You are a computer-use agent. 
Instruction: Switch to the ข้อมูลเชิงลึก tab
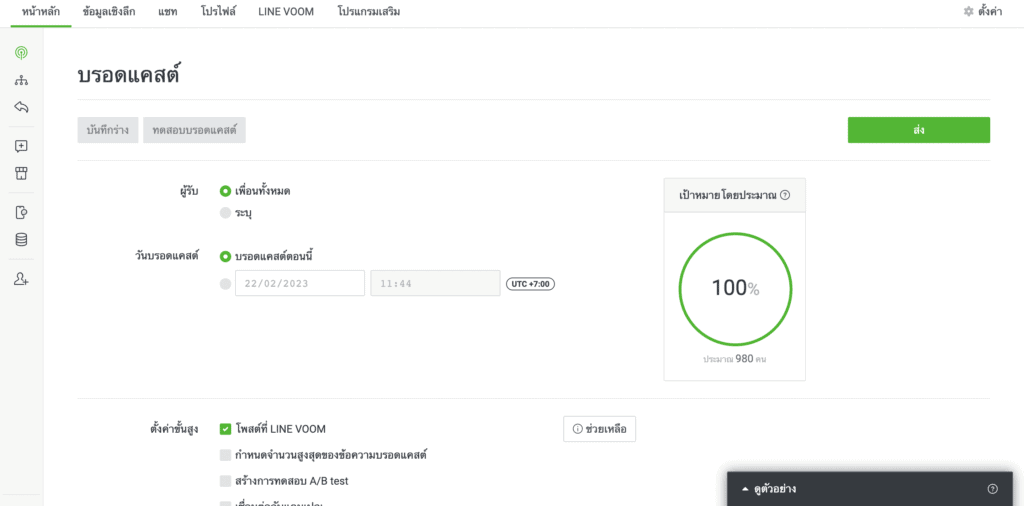pyautogui.click(x=110, y=12)
